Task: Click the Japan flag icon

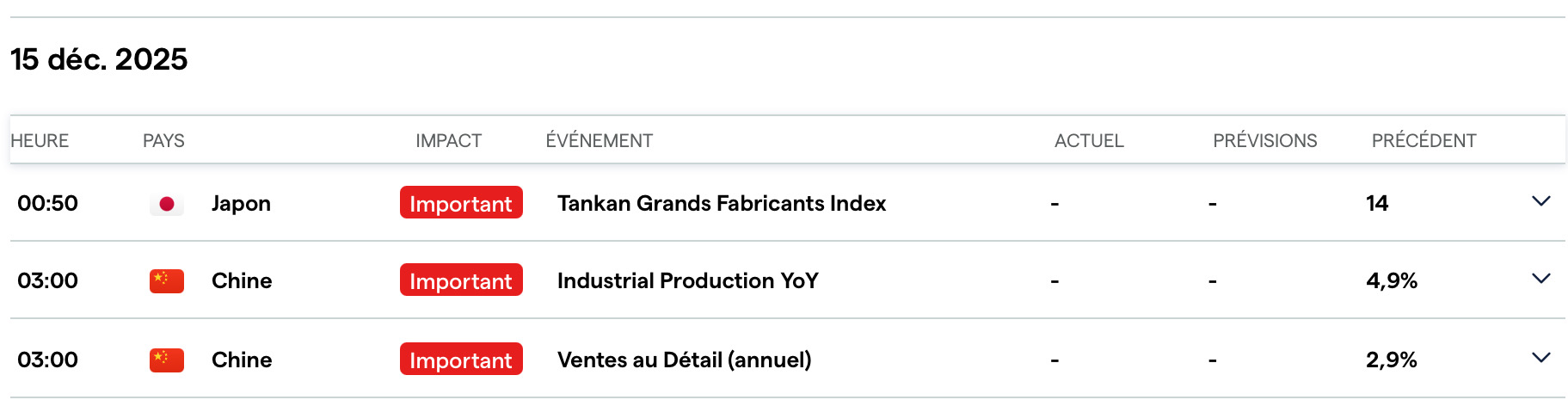Action: (x=167, y=204)
